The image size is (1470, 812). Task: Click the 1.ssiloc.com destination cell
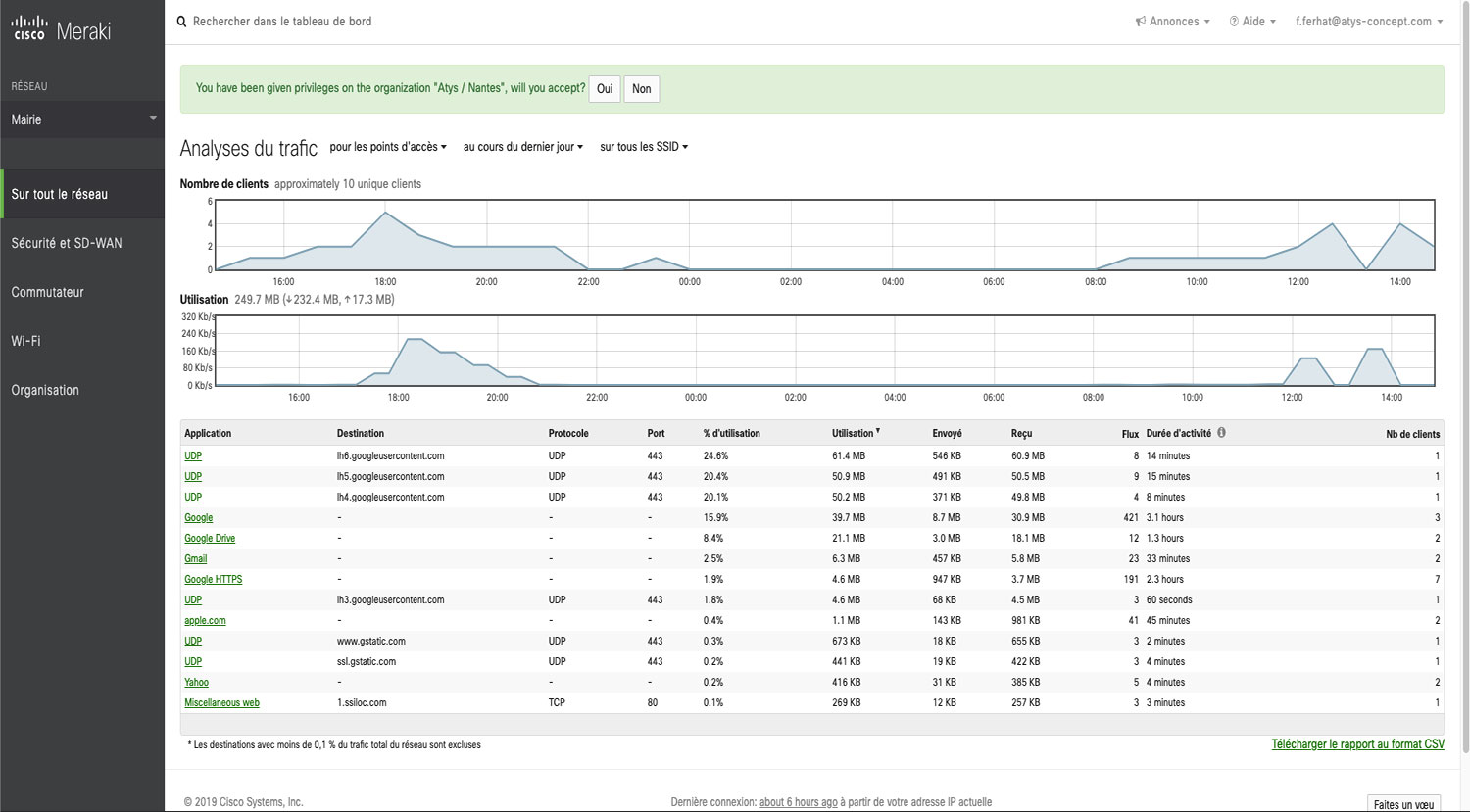point(362,702)
